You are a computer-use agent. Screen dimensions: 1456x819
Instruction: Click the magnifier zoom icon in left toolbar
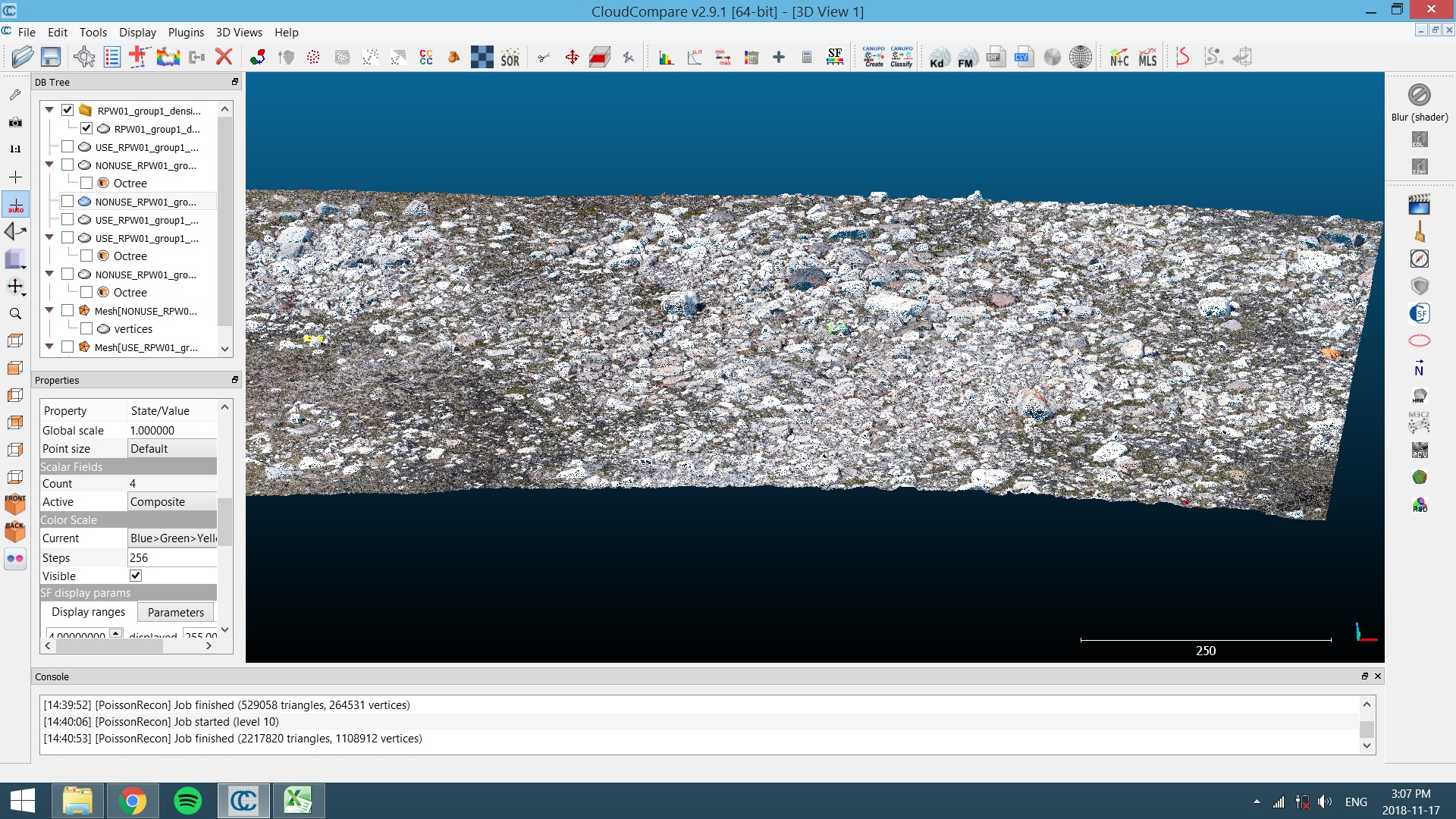point(15,313)
